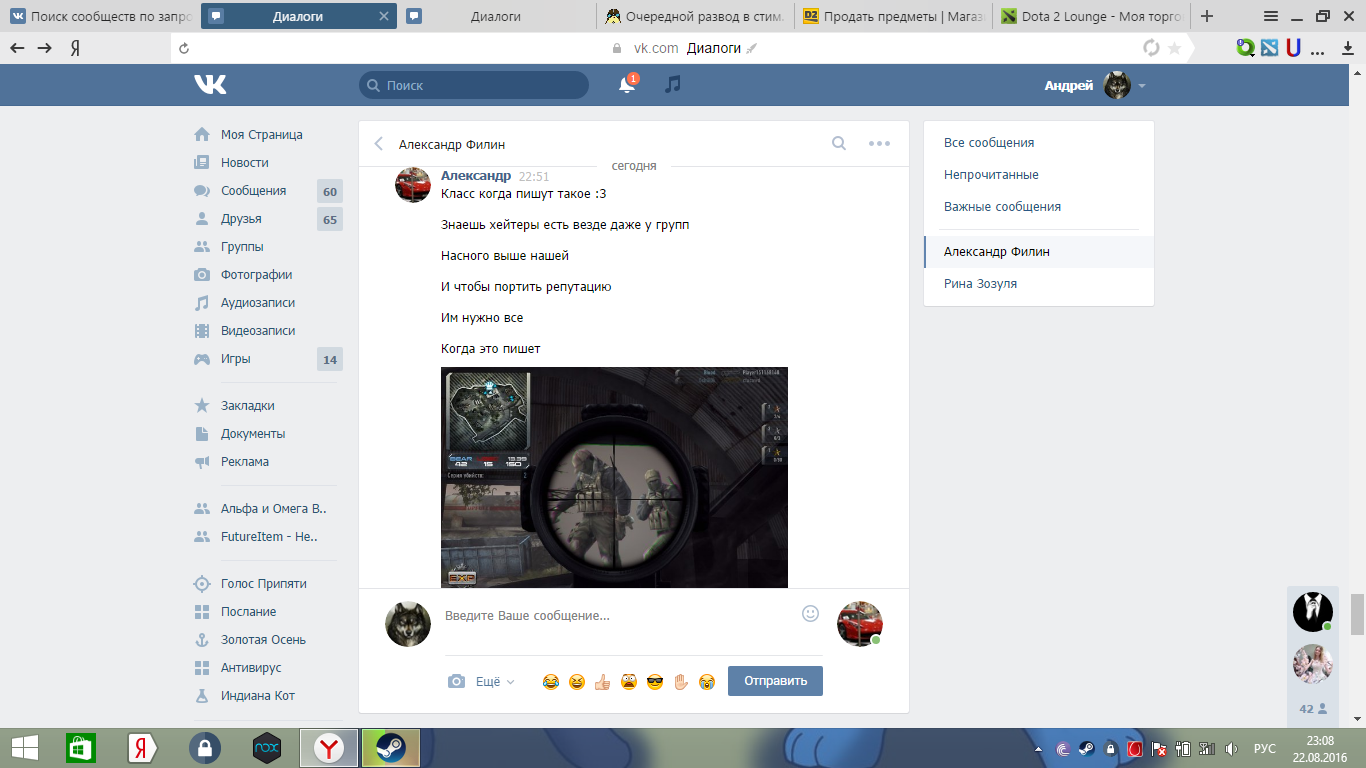
Task: Open Сообщения in the sidebar
Action: 254,191
